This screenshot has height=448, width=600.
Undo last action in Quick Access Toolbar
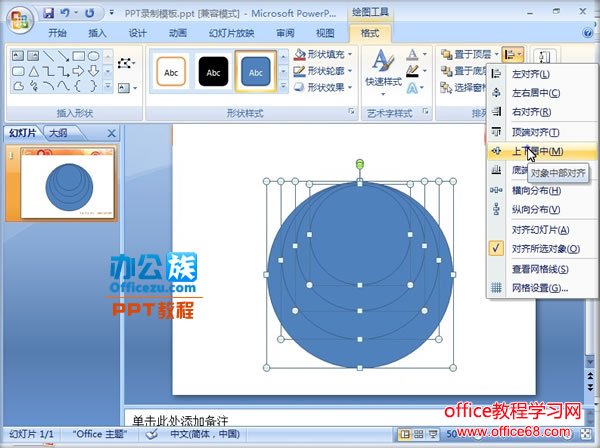pos(65,13)
